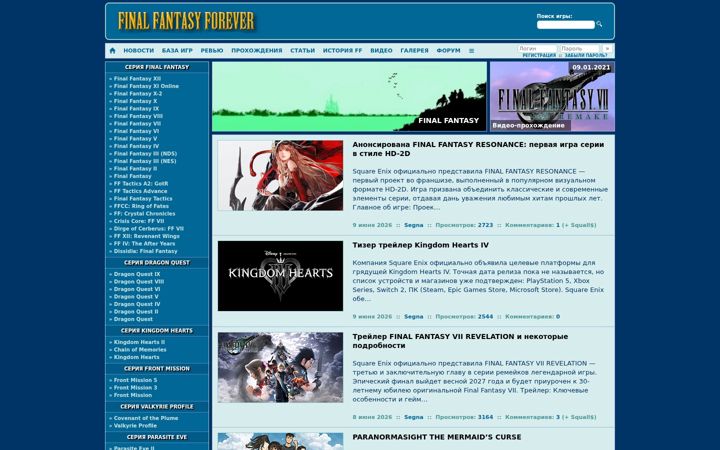Go to the home page icon
Viewport: 720px width, 450px height.
point(112,51)
